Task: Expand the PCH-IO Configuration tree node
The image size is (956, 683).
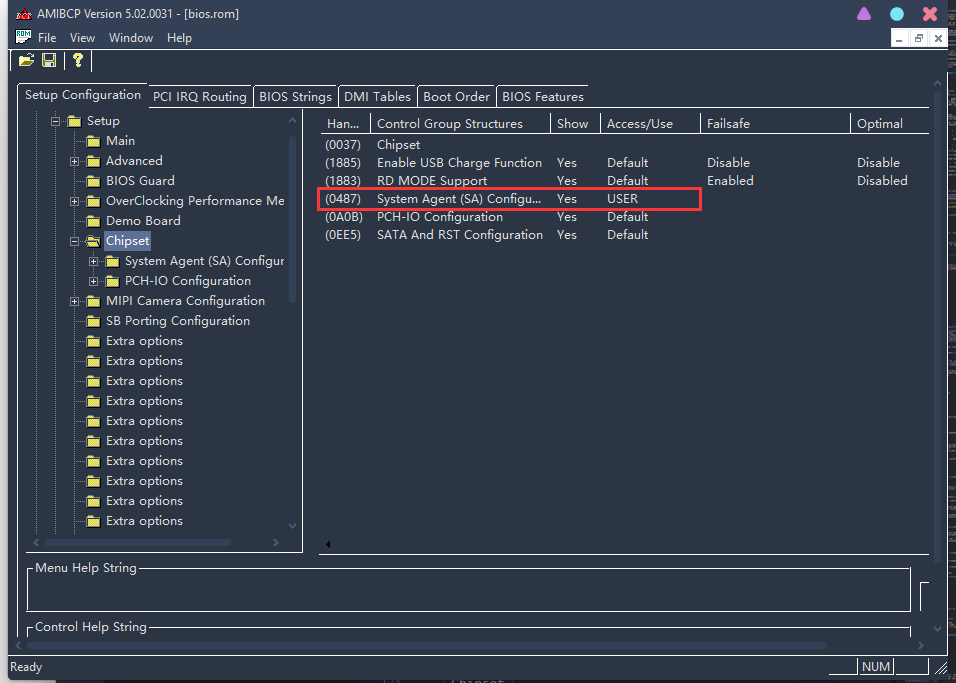Action: (x=93, y=281)
